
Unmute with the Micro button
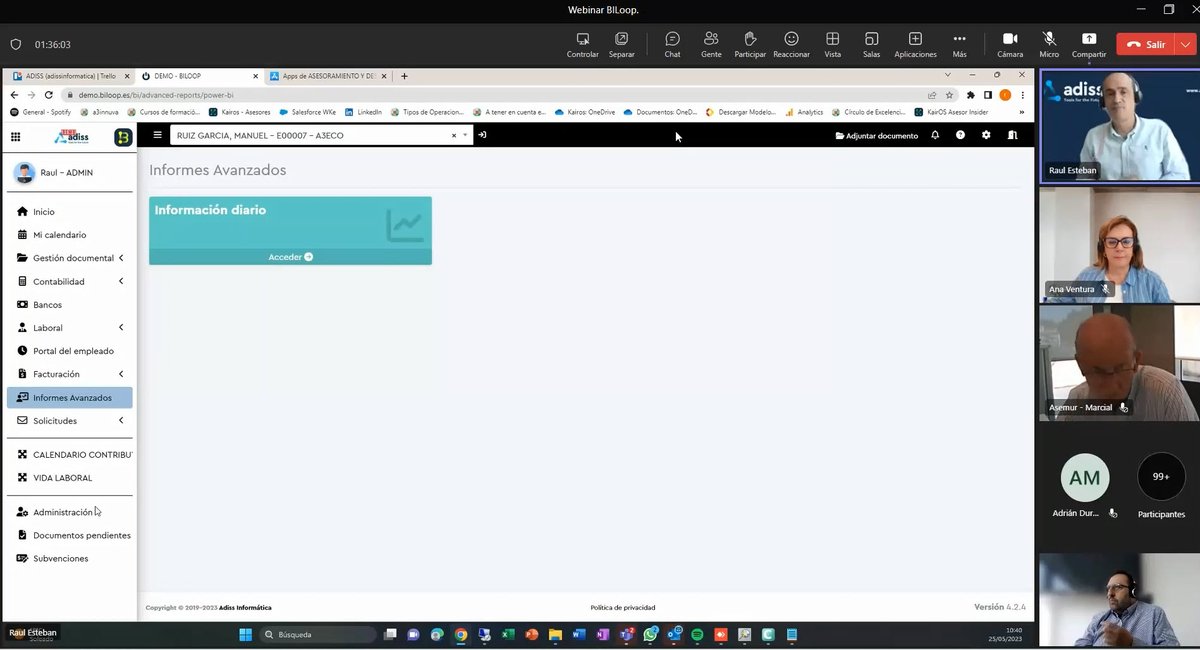coord(1049,45)
